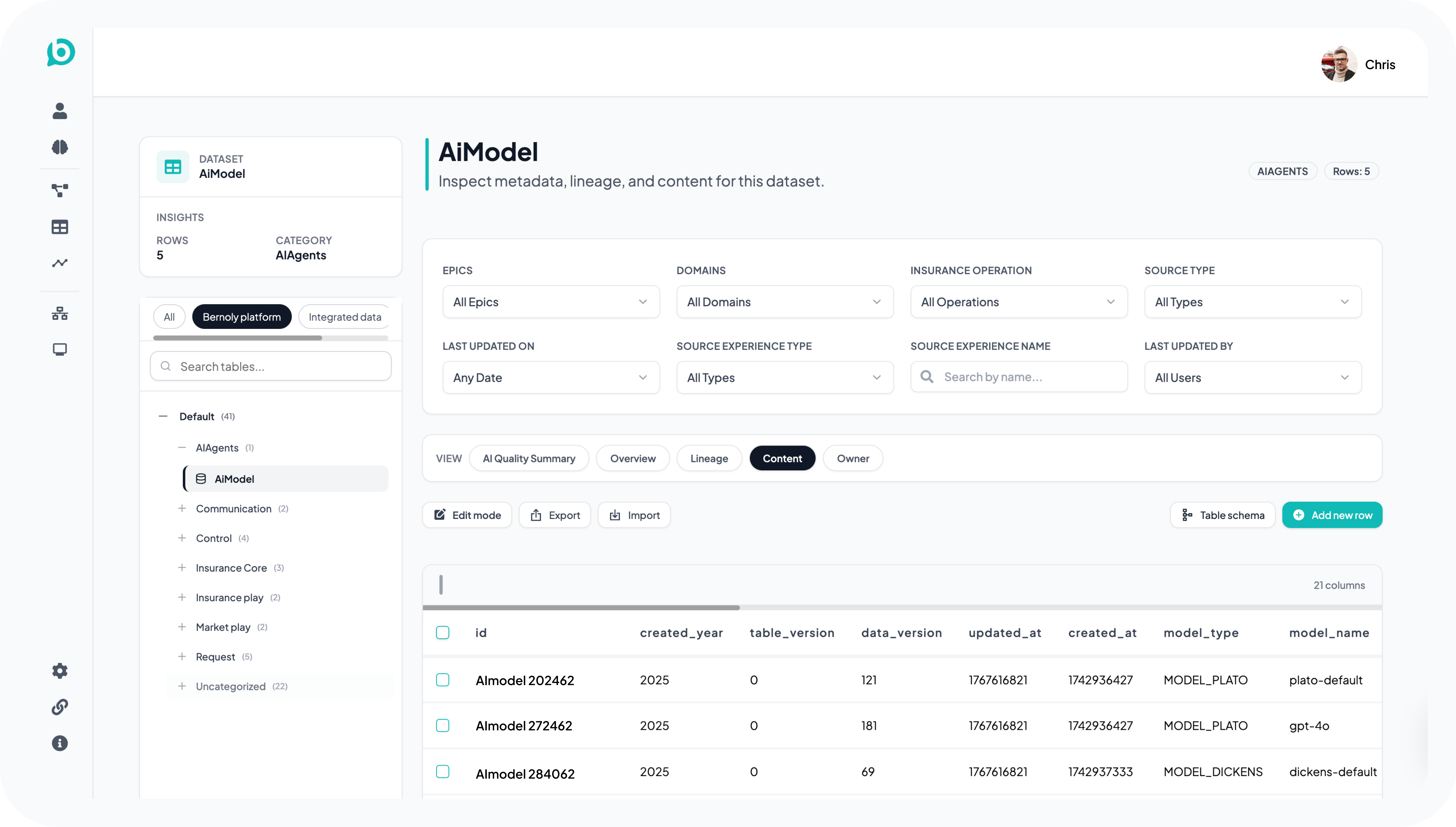Expand the Communication tree group

pyautogui.click(x=182, y=508)
